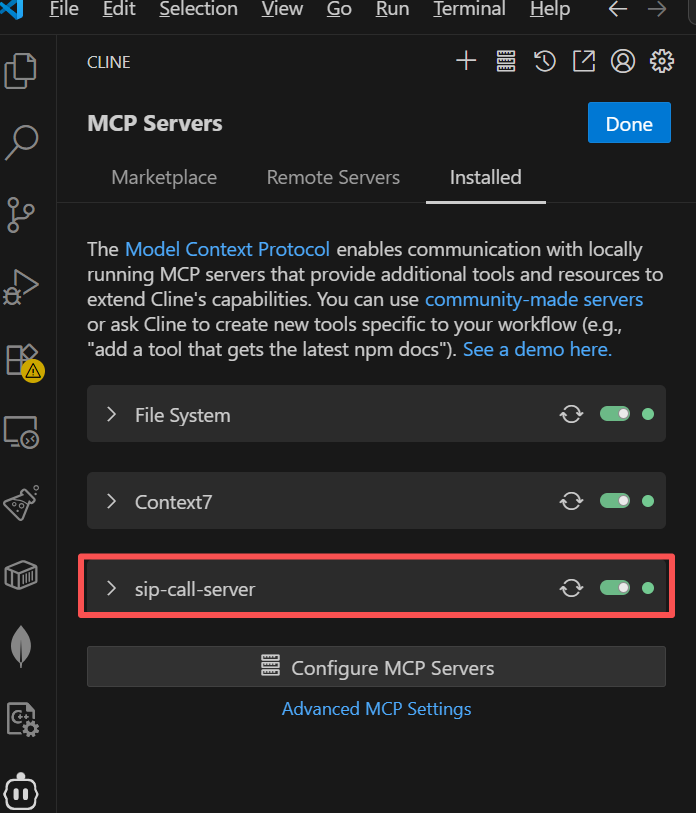Open the Search view in activity bar
696x813 pixels.
(x=21, y=142)
